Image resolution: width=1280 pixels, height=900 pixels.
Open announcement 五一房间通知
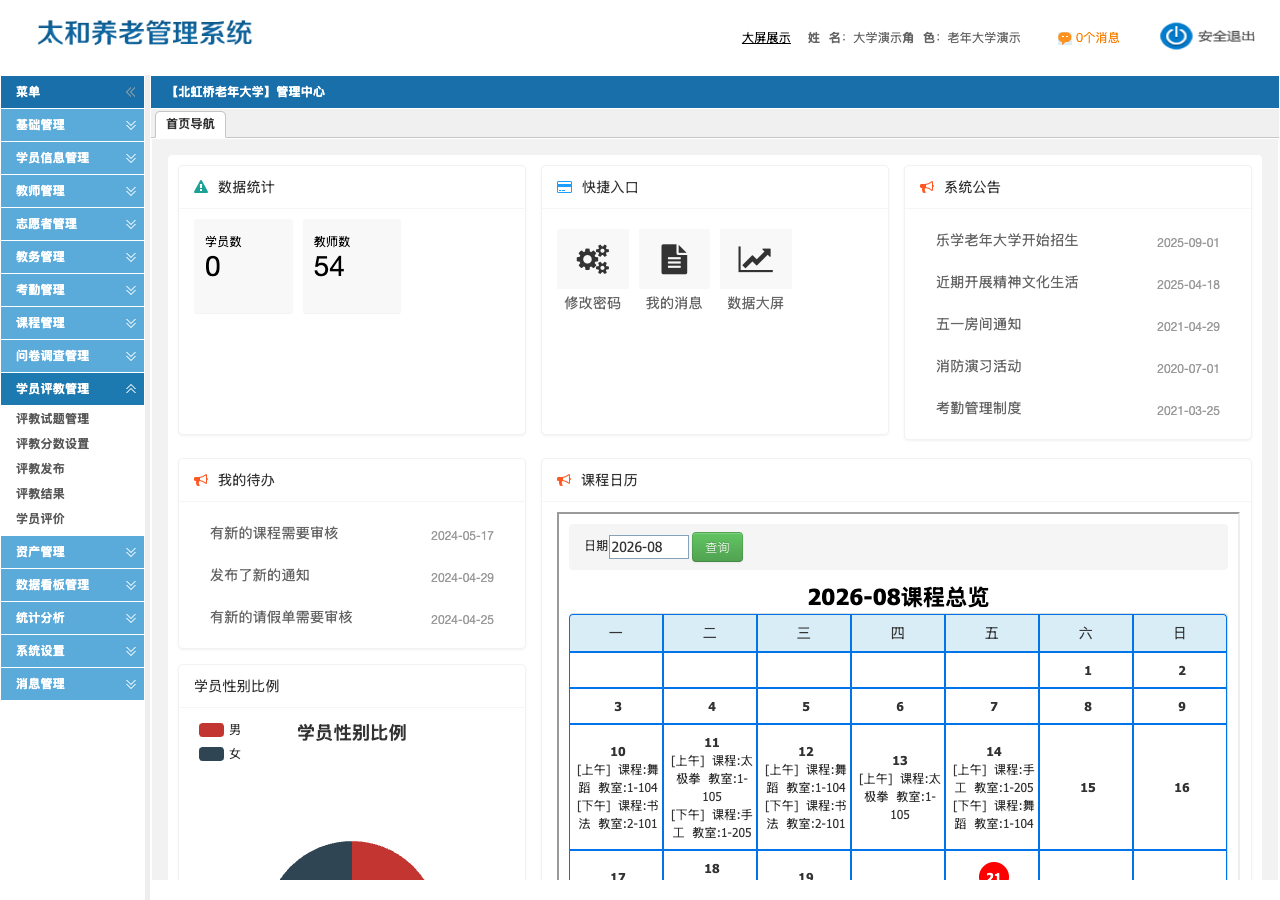(978, 324)
